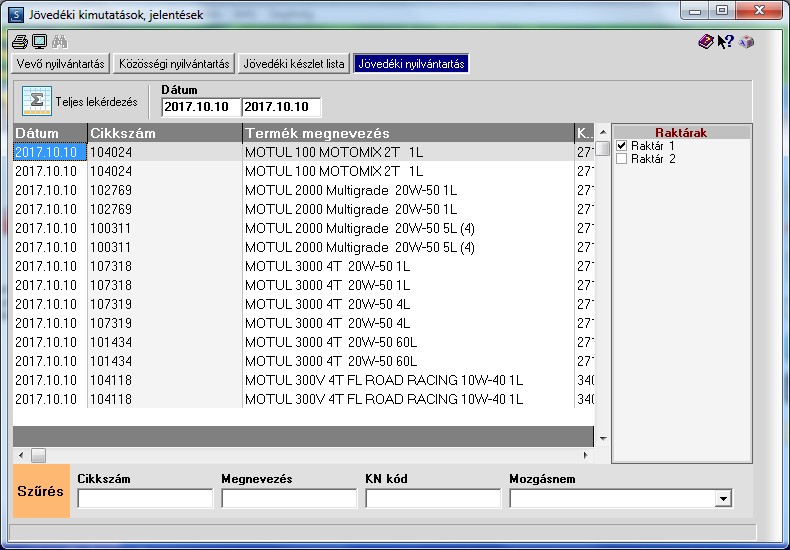Click the vertical scrollbar down arrow
This screenshot has width=790, height=550.
pos(603,439)
